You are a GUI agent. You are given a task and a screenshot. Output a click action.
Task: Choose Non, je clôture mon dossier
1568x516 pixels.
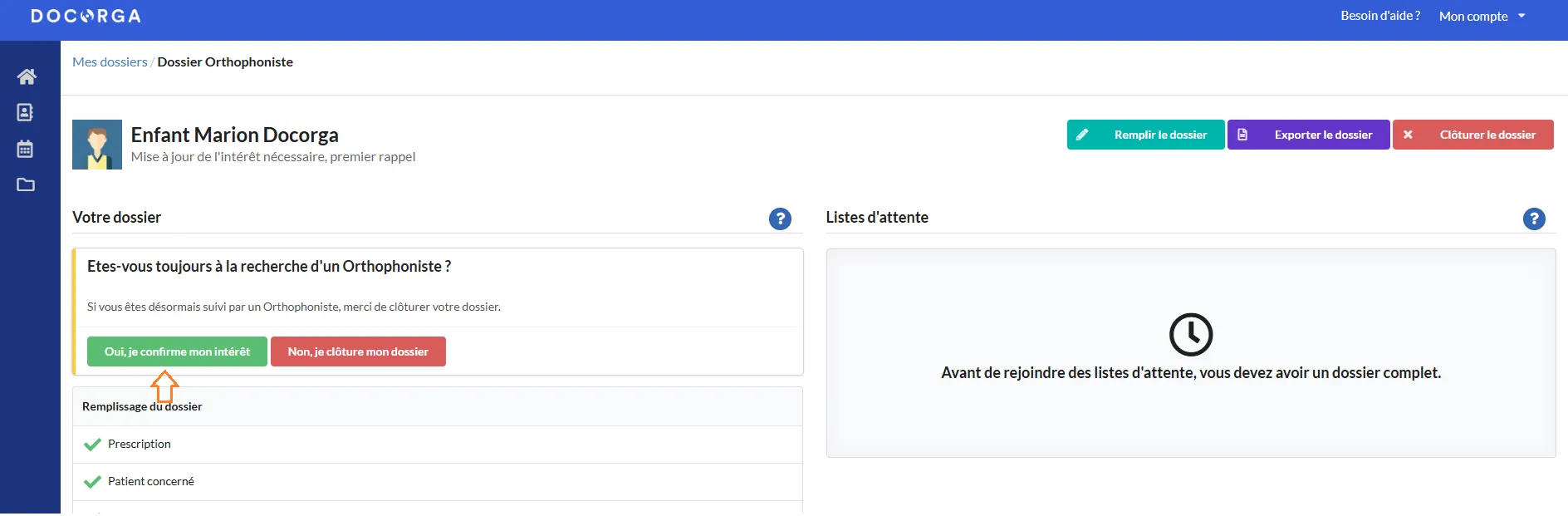tap(358, 351)
